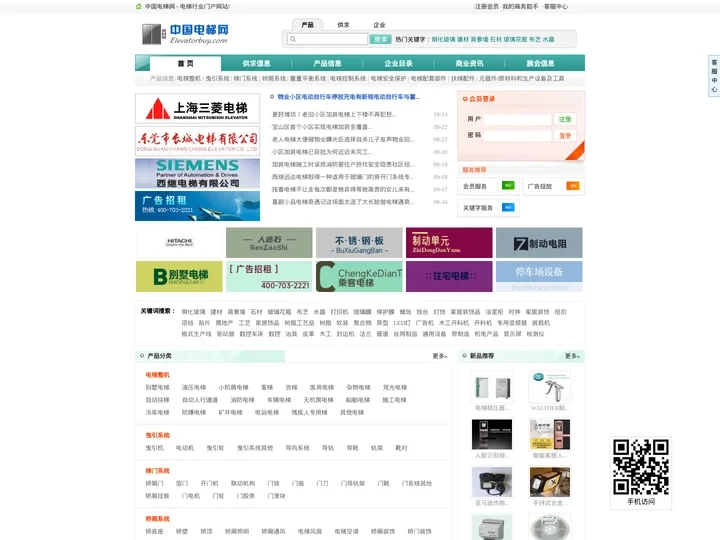Open the SIEMENS 西继电梯有限公司 banner
This screenshot has width=720, height=540.
[197, 174]
